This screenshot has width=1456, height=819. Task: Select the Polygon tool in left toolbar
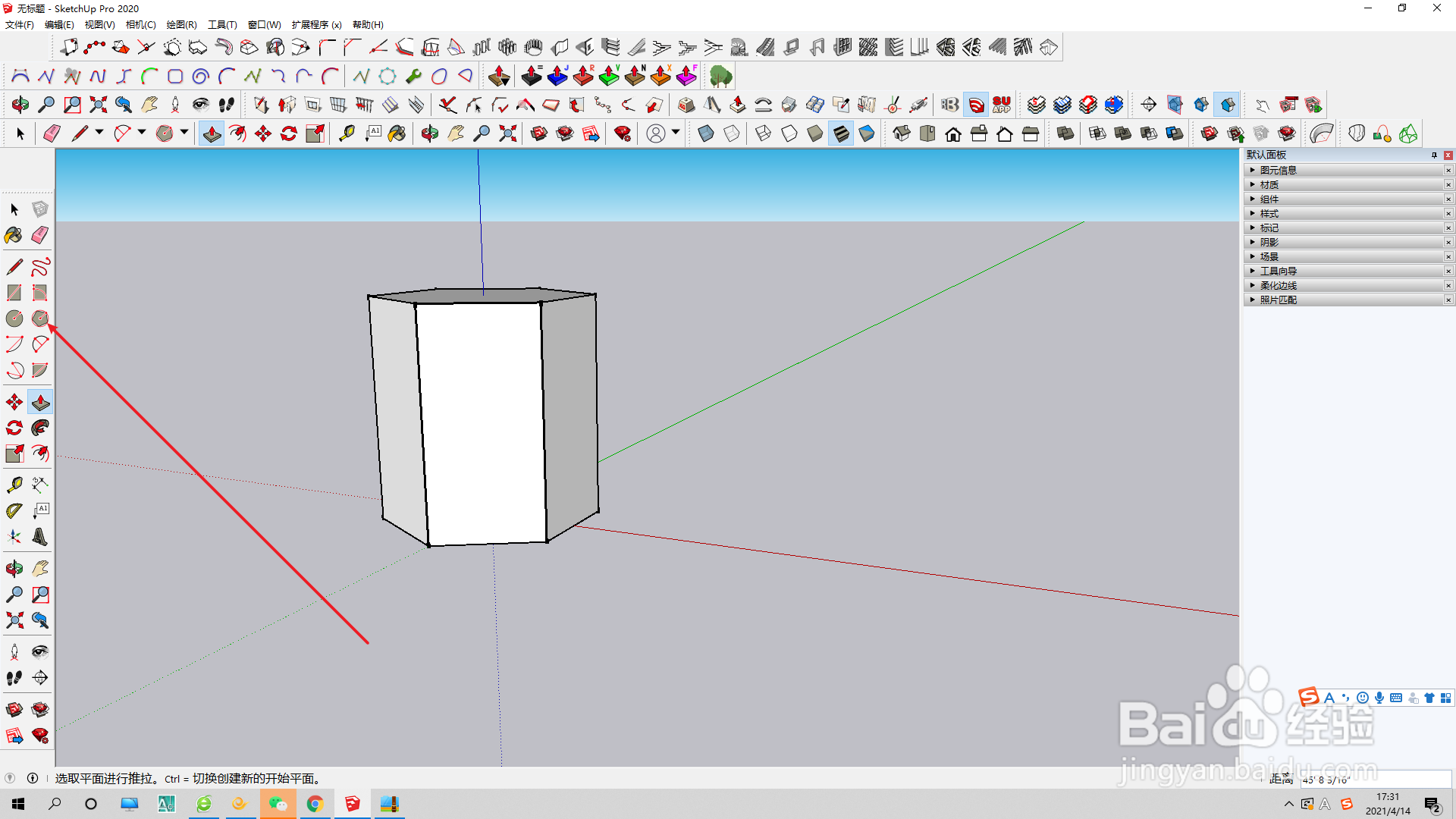(40, 318)
